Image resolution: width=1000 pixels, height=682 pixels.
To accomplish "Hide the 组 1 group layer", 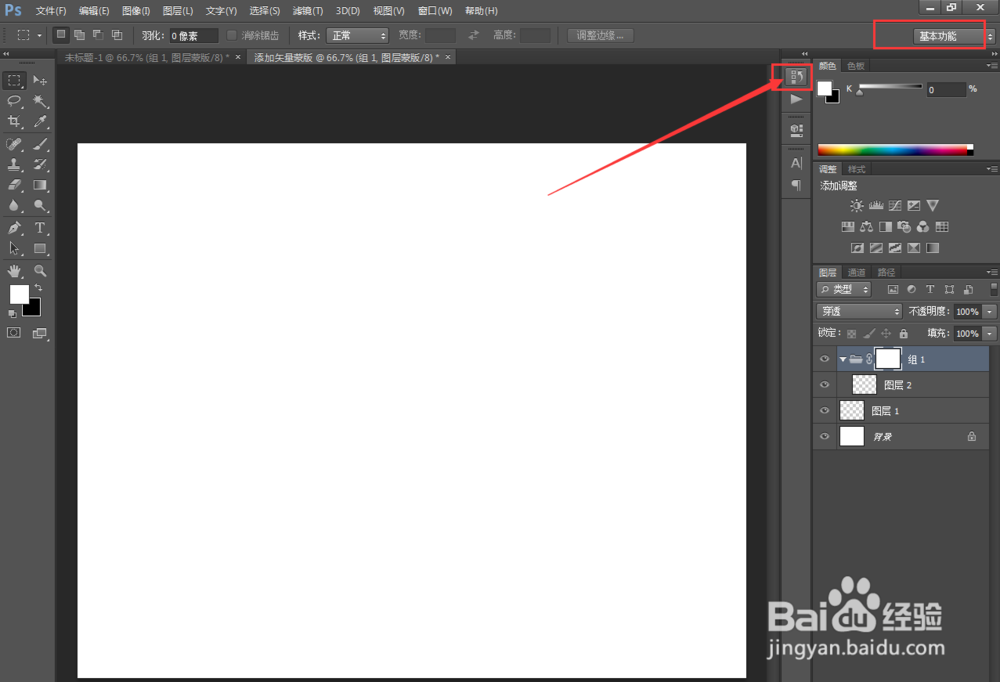I will tap(824, 359).
